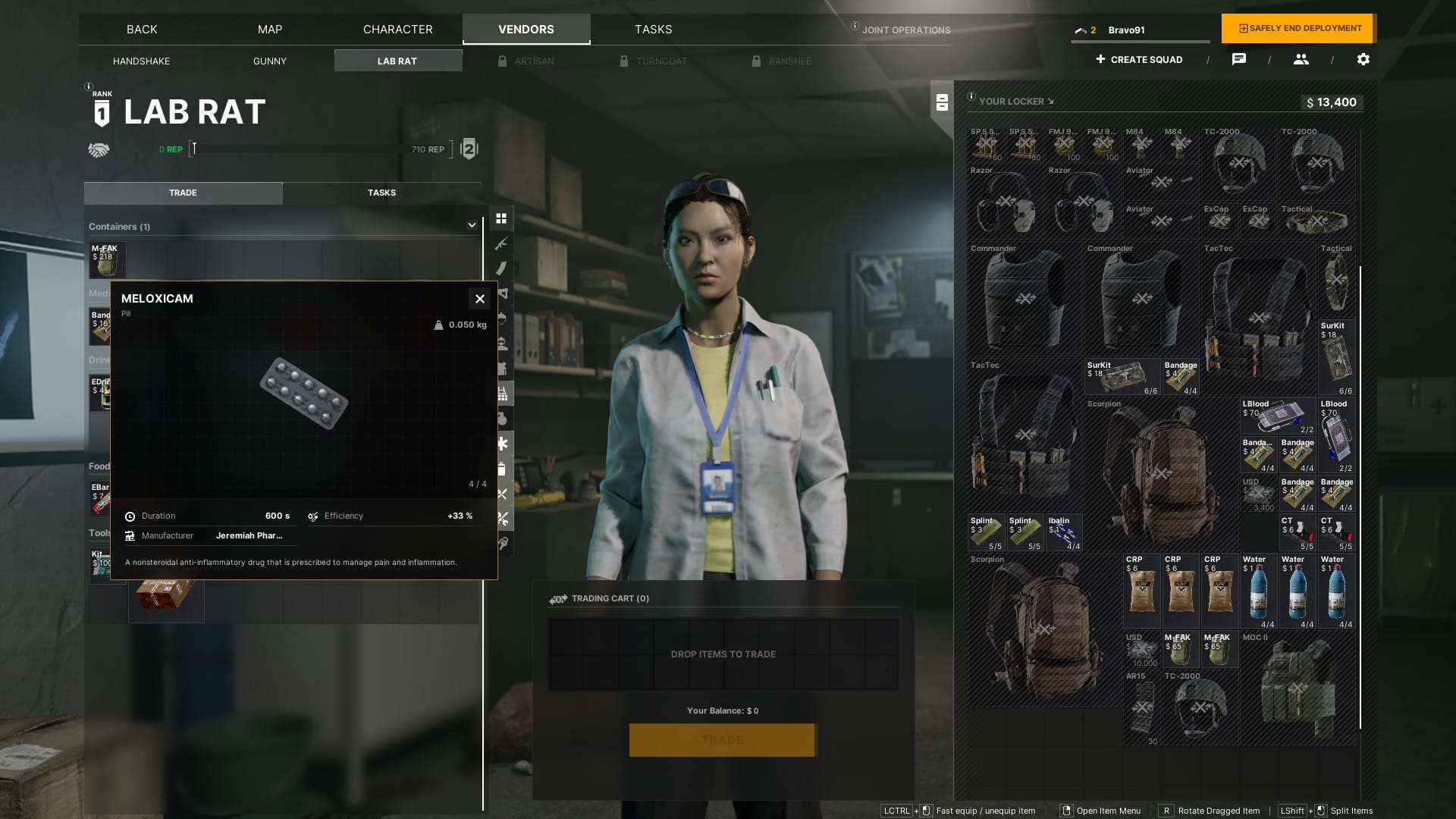Select the M-FAK container item for sale
This screenshot has height=819, width=1456.
[x=106, y=260]
